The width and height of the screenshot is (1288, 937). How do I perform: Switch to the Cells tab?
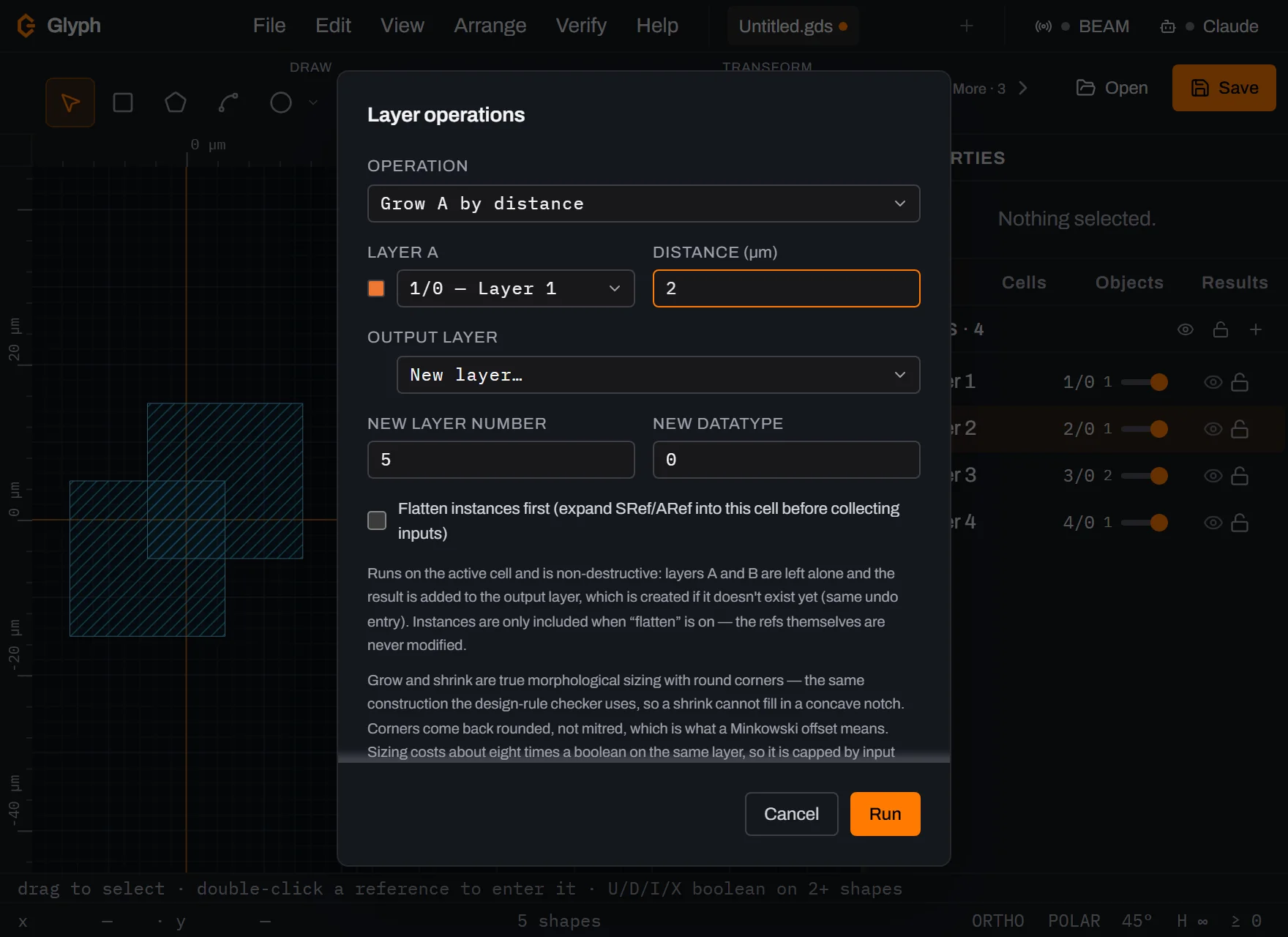1024,283
